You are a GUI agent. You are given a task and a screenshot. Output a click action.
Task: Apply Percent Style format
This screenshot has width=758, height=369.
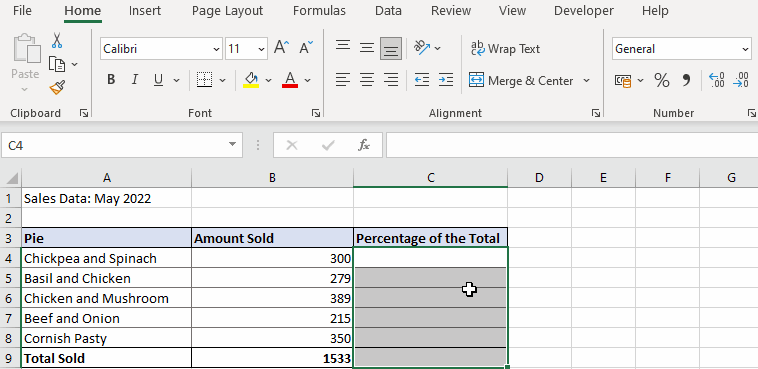click(x=662, y=80)
